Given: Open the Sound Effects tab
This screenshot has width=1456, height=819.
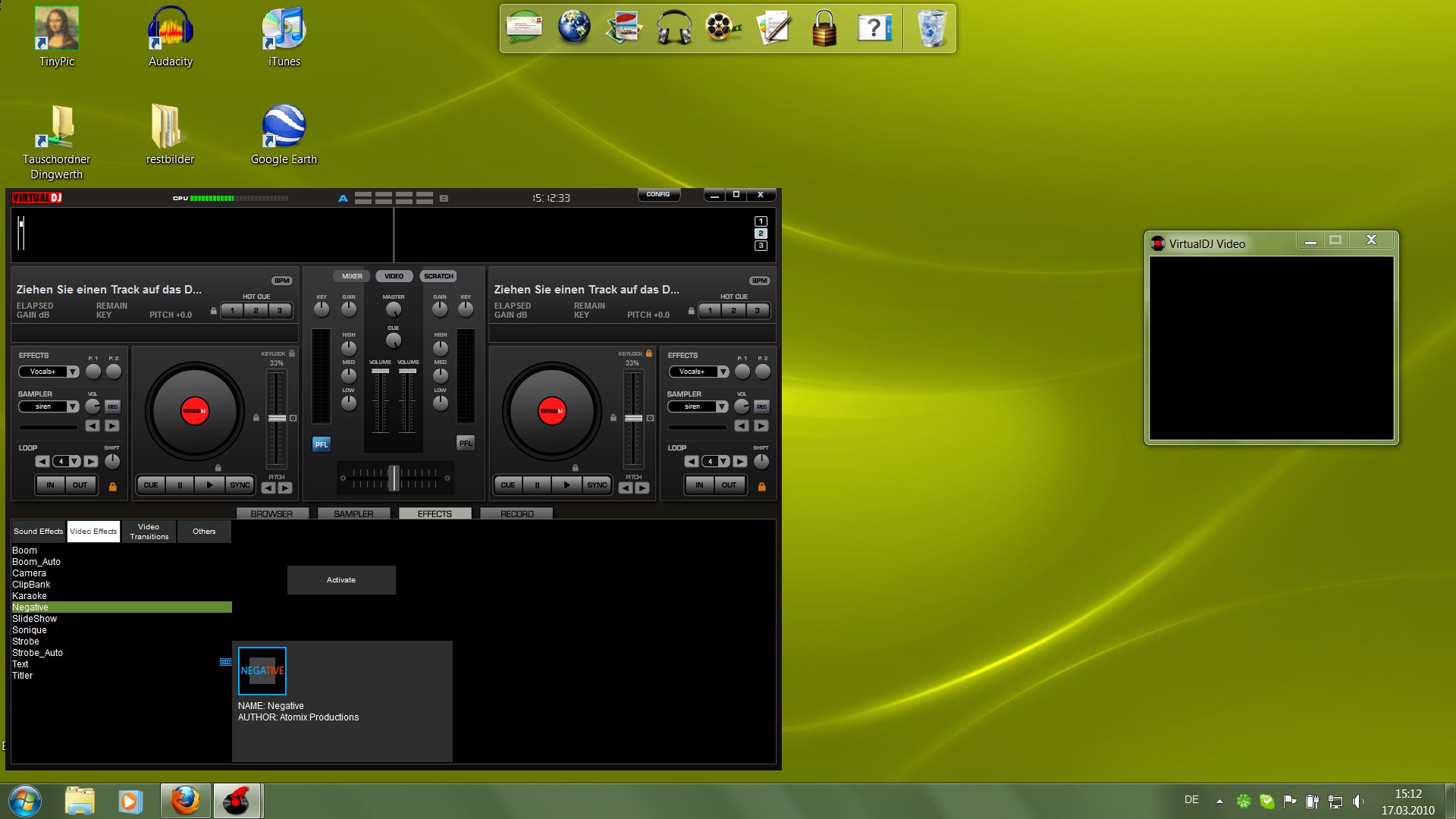Looking at the screenshot, I should tap(39, 532).
